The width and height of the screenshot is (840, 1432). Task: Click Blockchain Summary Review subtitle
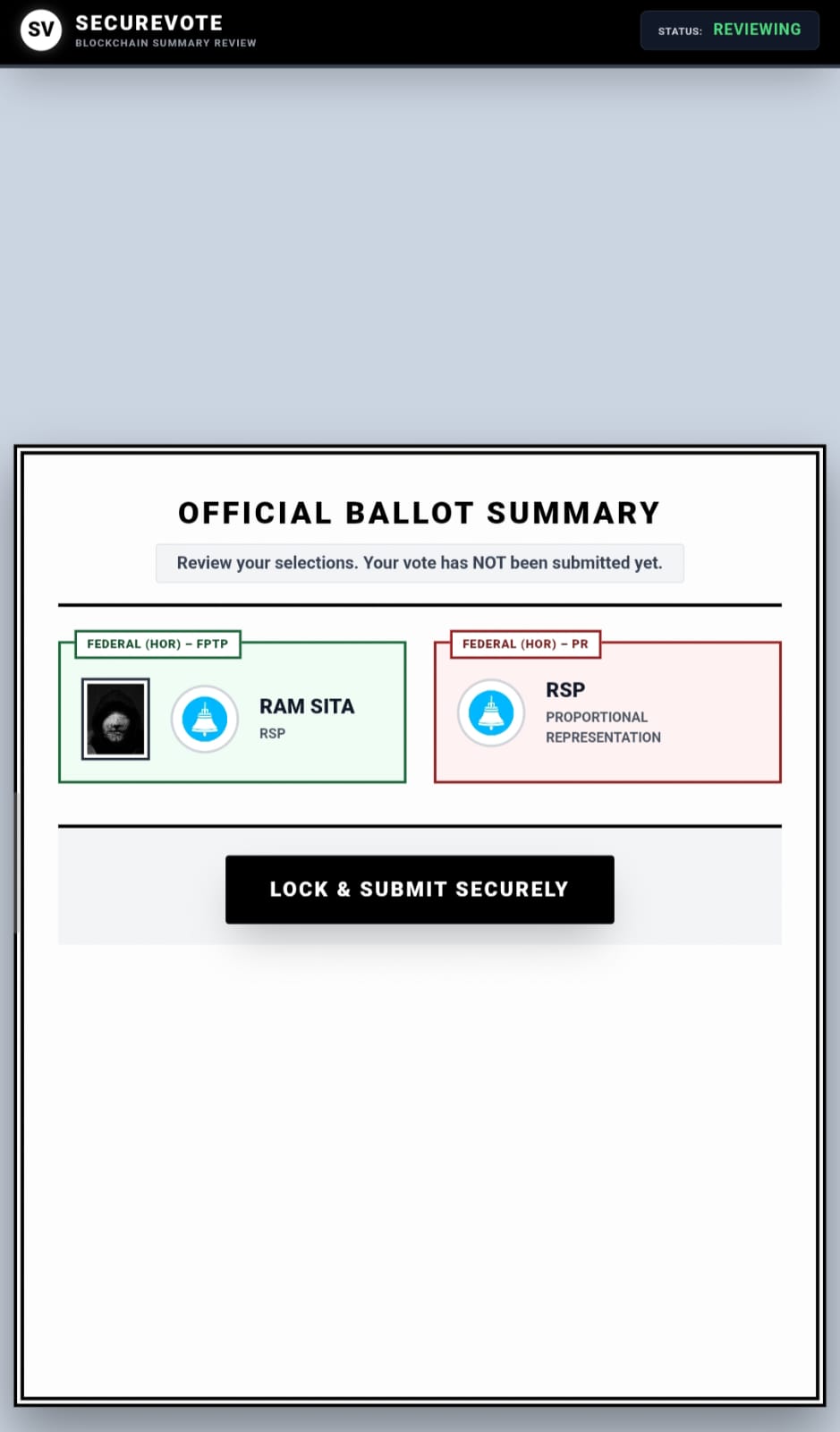pos(165,43)
